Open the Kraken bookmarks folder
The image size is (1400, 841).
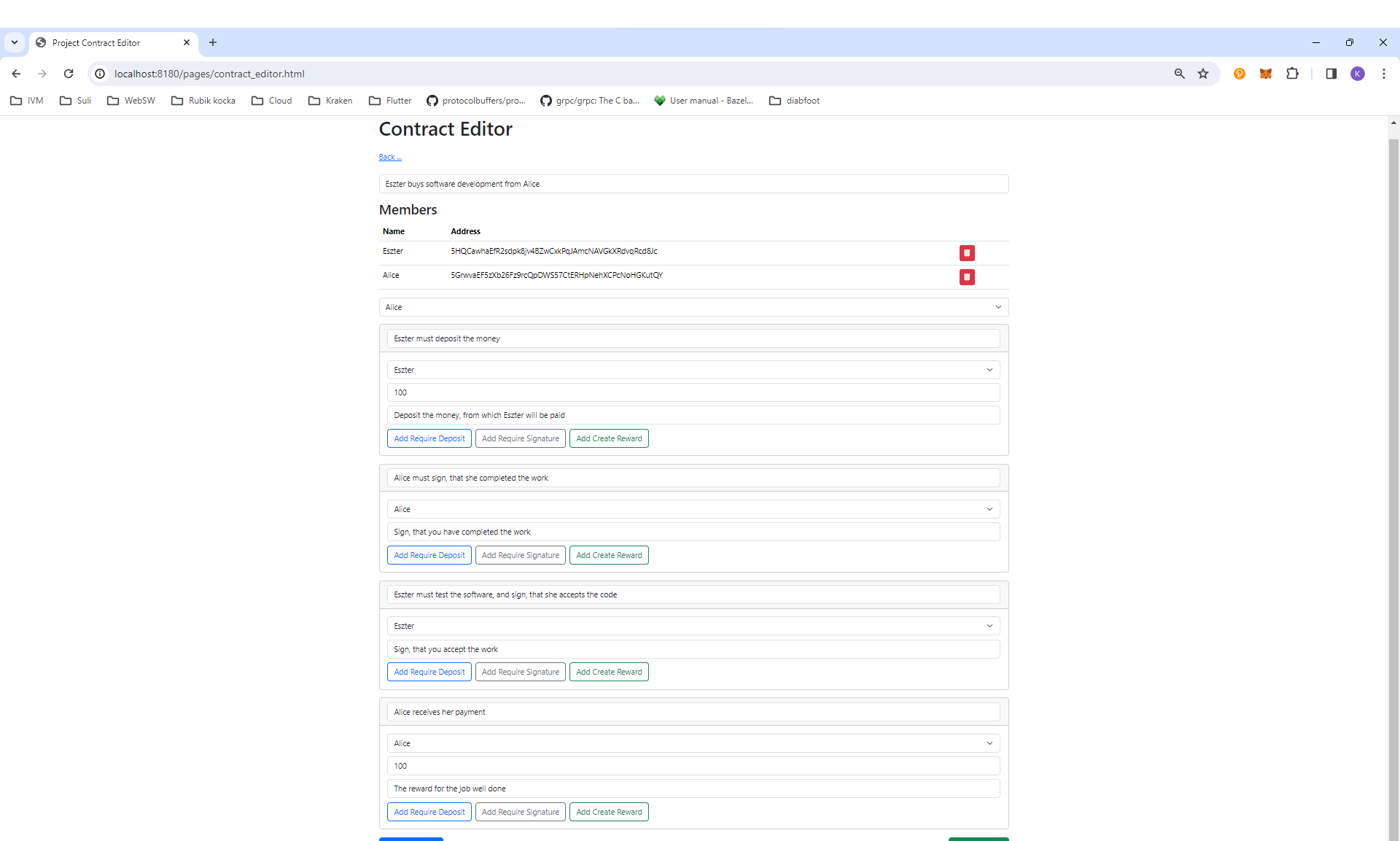330,101
